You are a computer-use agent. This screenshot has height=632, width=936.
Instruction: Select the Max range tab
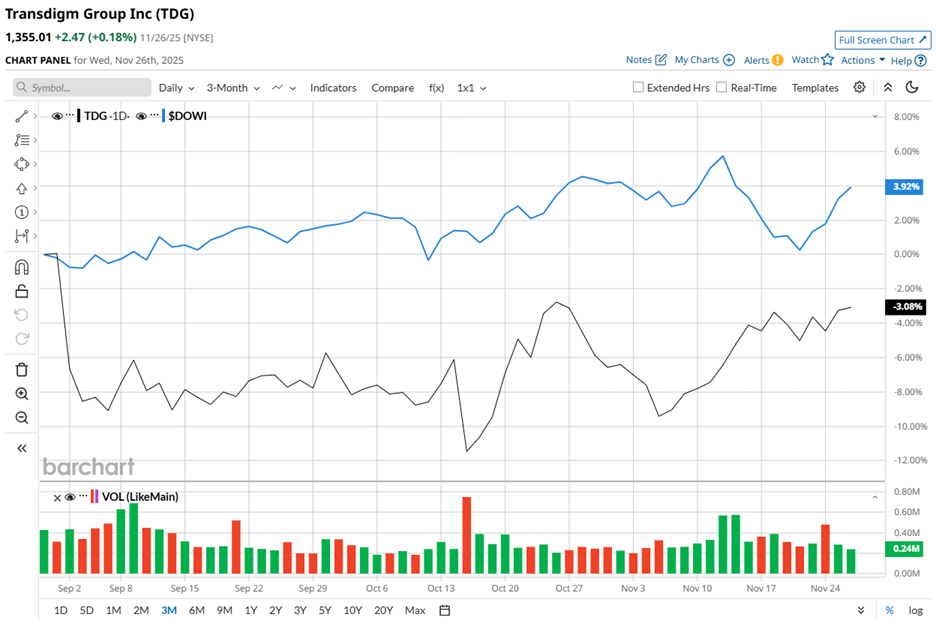pos(415,610)
